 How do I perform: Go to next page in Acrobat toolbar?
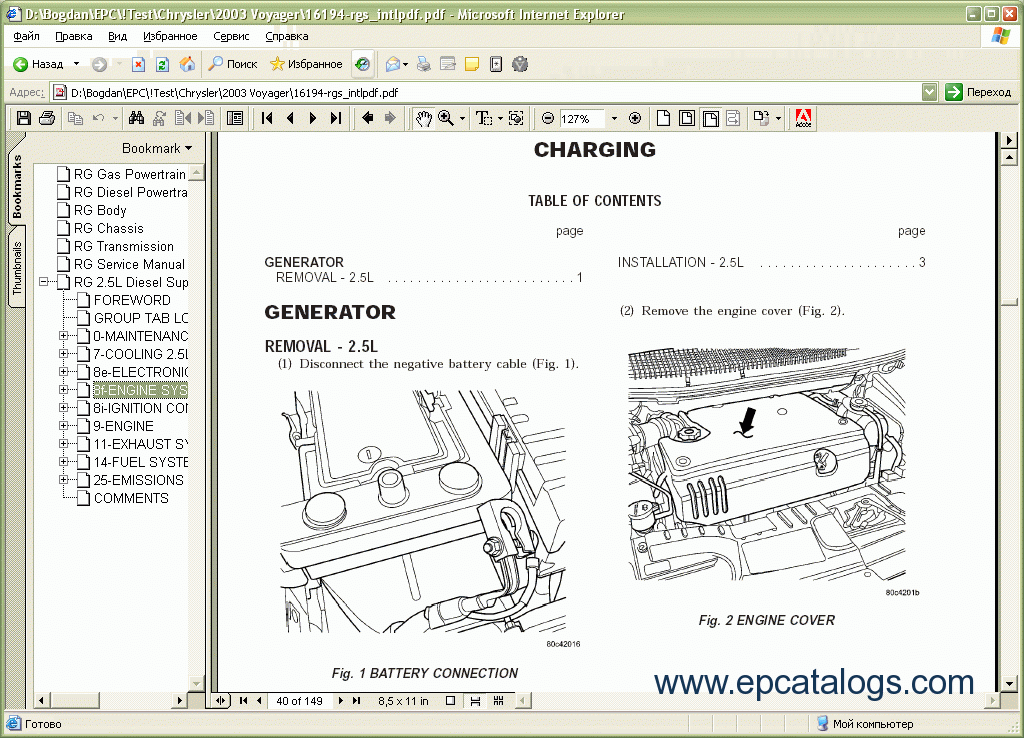click(313, 118)
